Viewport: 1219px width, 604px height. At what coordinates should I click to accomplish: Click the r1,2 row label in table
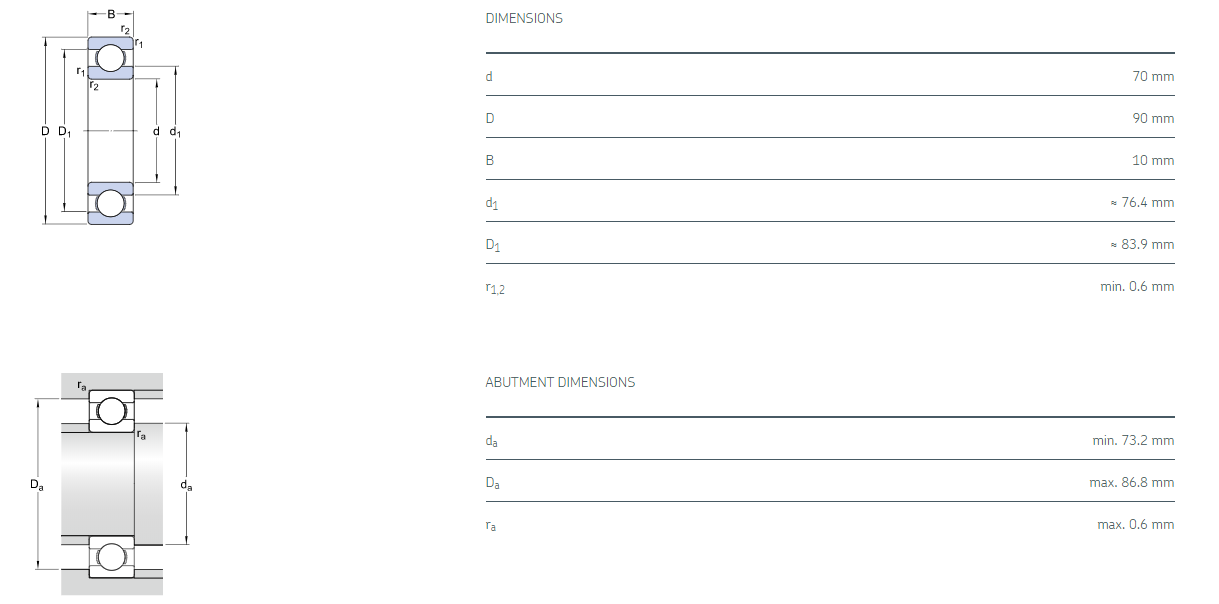click(495, 288)
